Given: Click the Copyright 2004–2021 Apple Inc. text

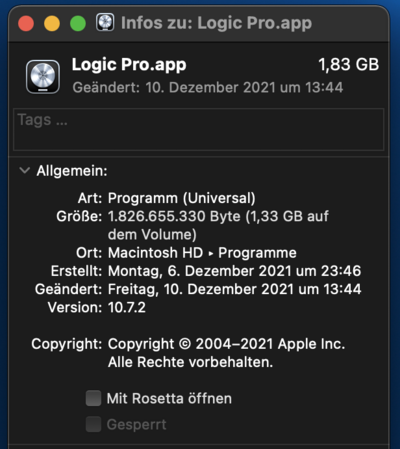Looking at the screenshot, I should click(226, 344).
